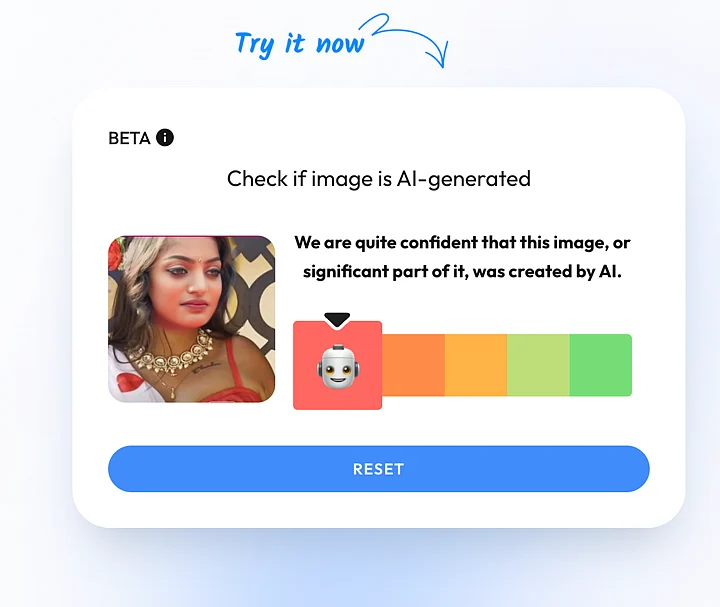Select the red AI-likely scale segment
Screen dimensions: 720x607
pos(338,365)
